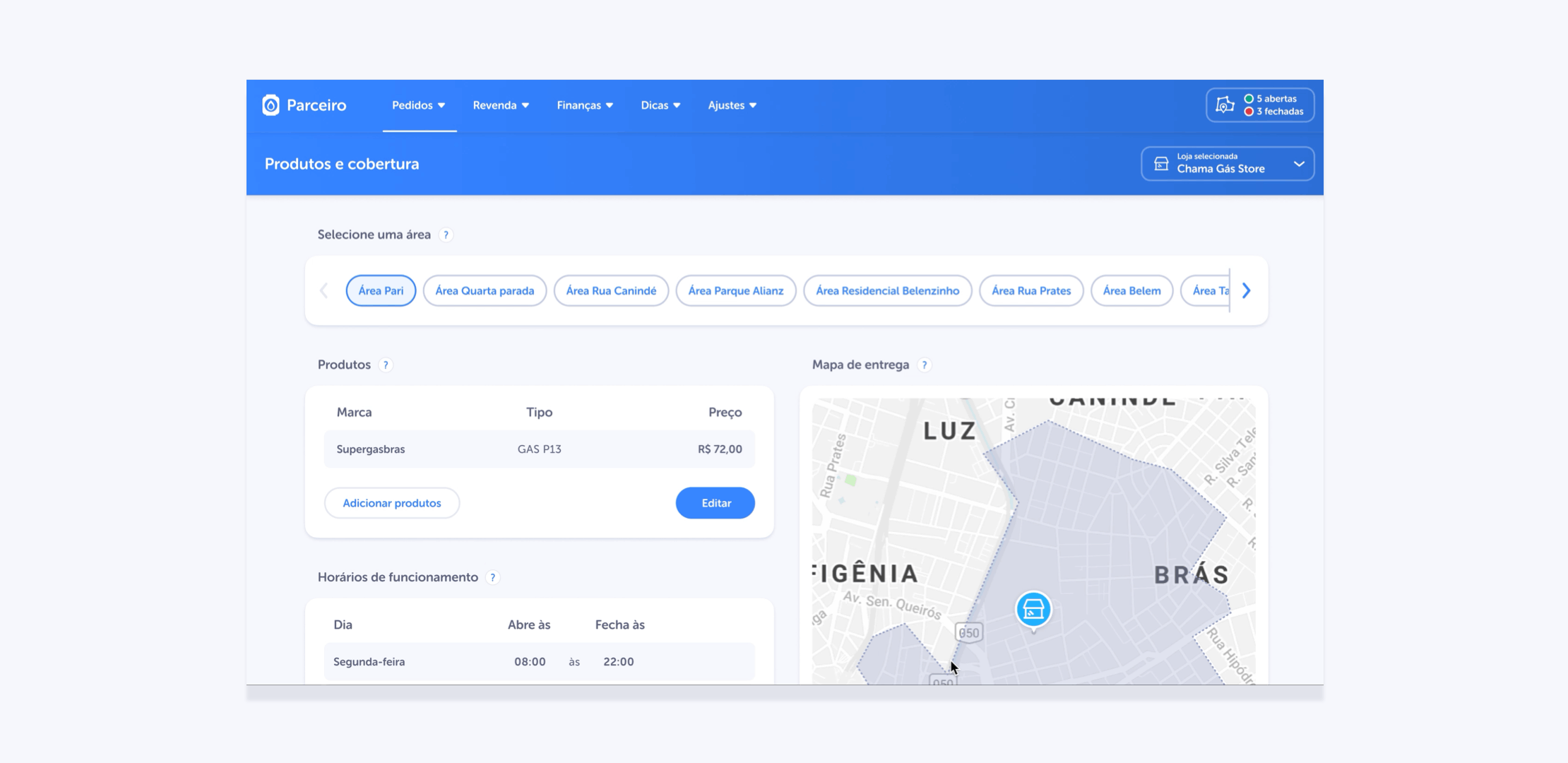Click the store pin marker on map

tap(1033, 609)
